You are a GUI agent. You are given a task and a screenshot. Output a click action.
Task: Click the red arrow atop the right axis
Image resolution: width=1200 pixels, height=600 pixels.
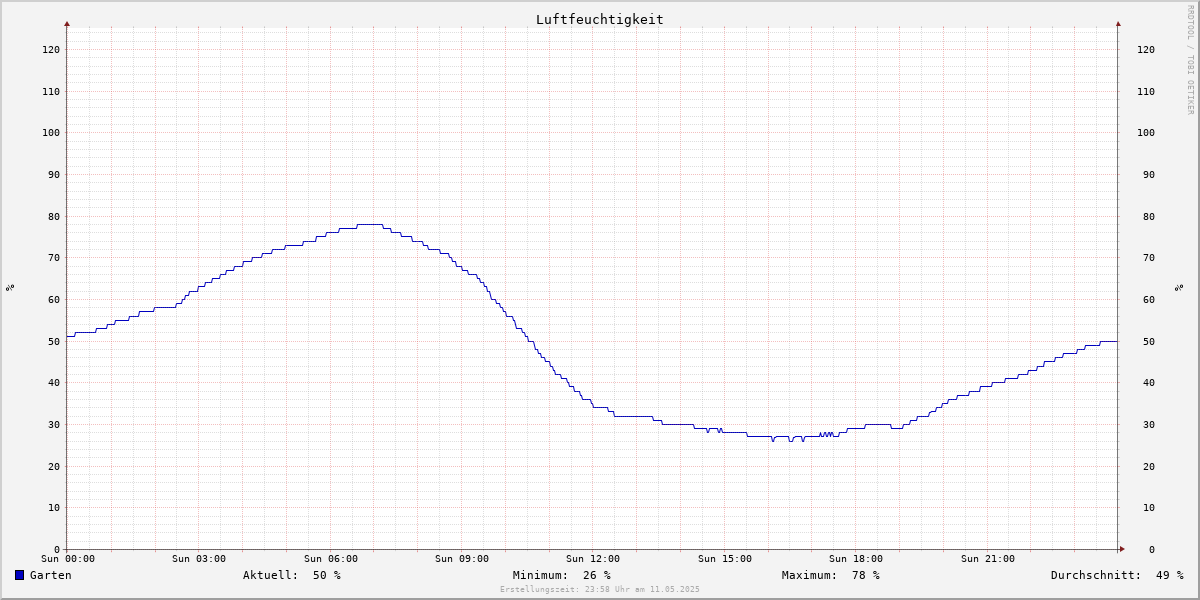pyautogui.click(x=1118, y=23)
